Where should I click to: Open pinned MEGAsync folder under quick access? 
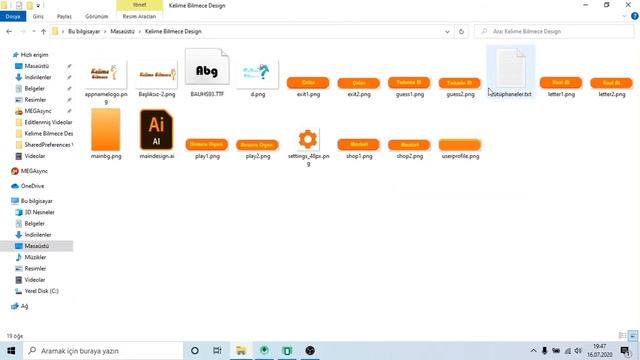coord(38,111)
